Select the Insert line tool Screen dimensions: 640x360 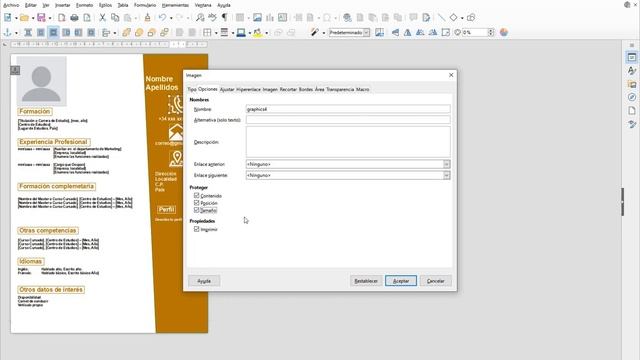point(441,18)
